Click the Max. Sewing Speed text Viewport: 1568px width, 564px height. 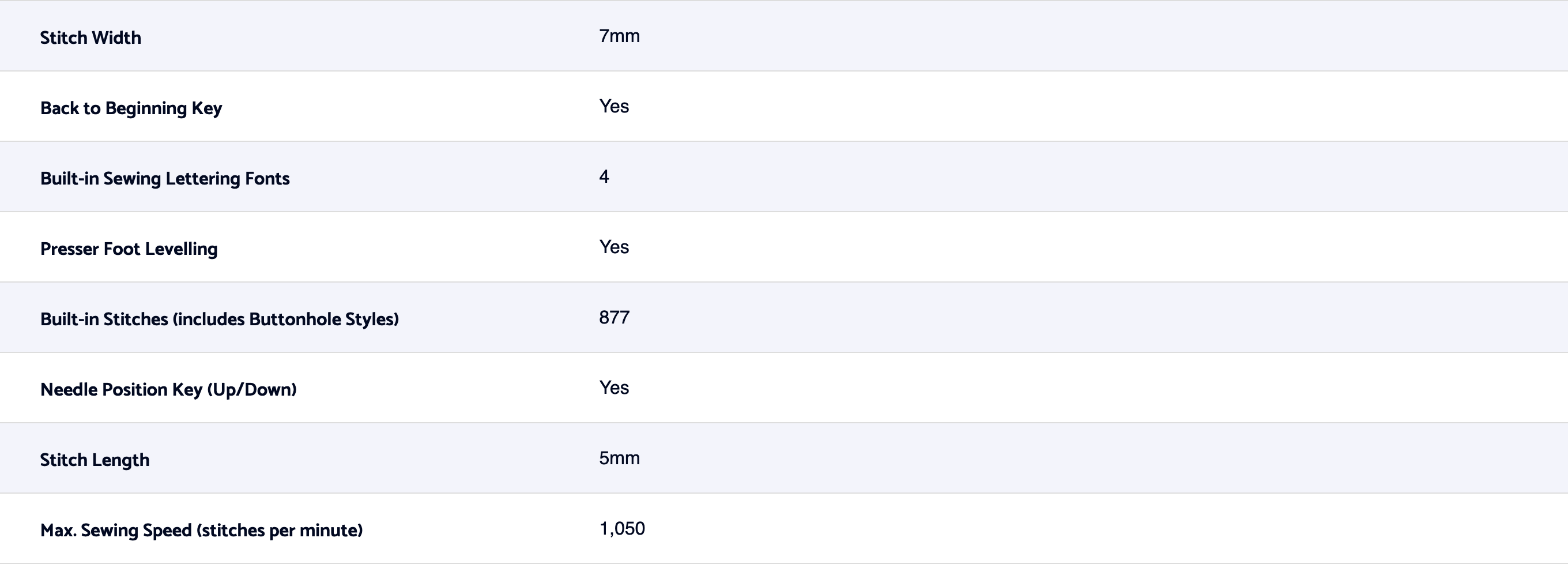[x=116, y=530]
